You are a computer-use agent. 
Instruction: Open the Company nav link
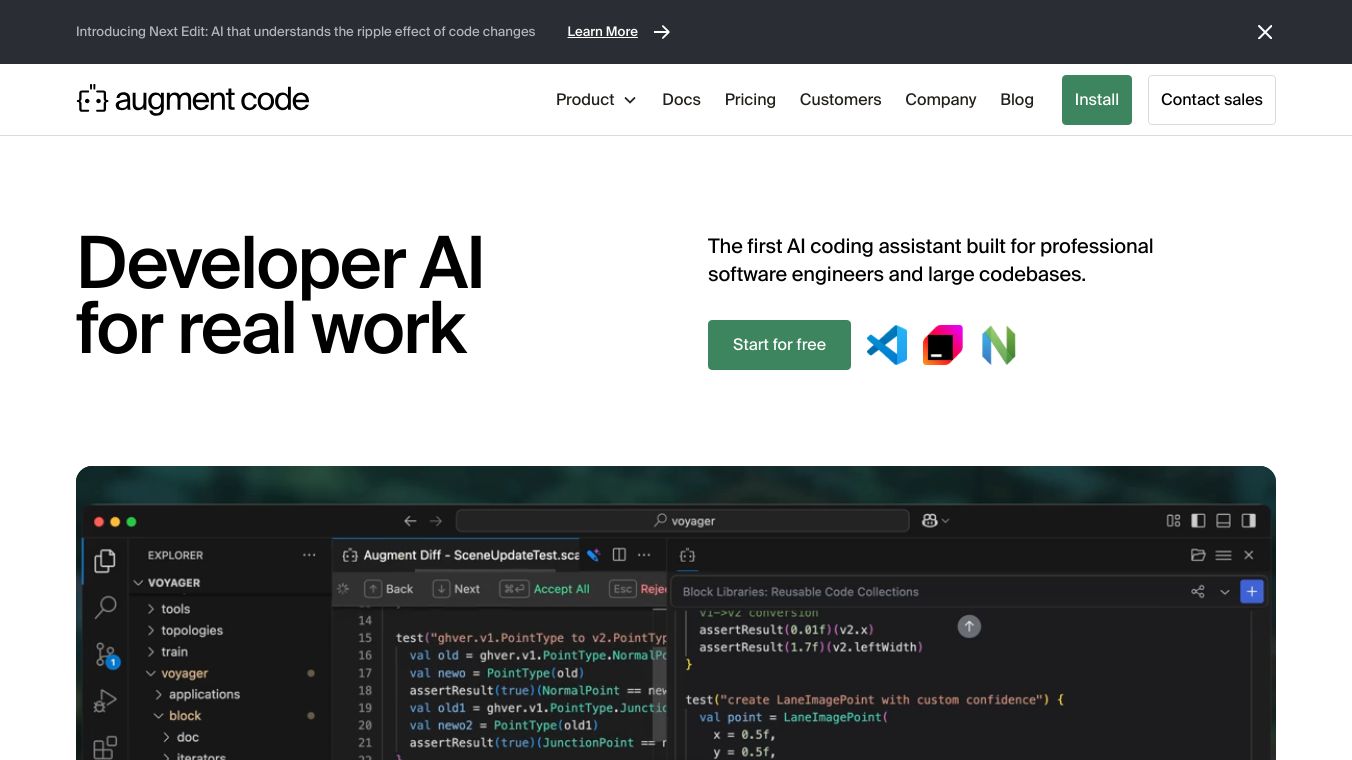coord(941,100)
